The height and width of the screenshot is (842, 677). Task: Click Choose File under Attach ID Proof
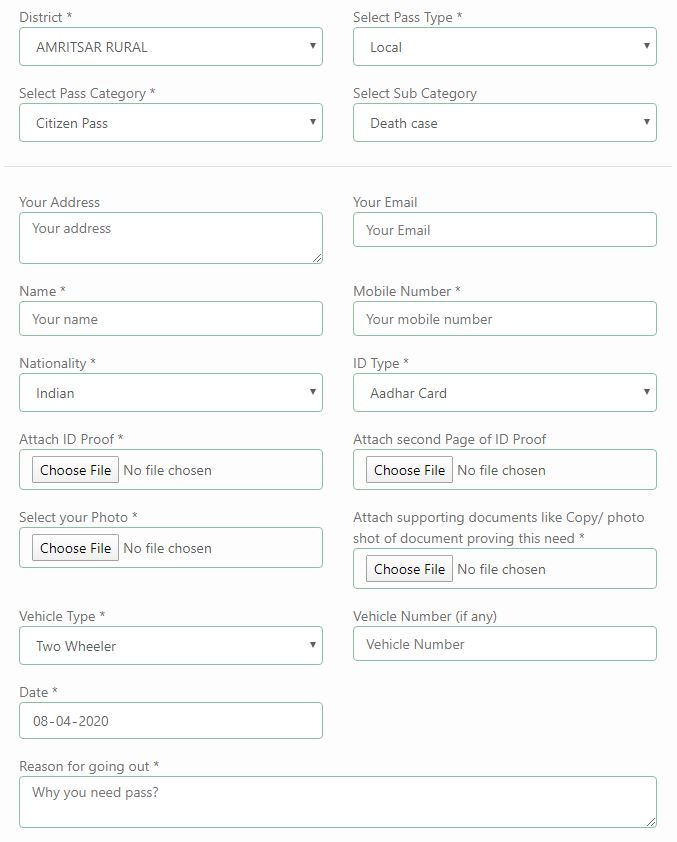[75, 470]
